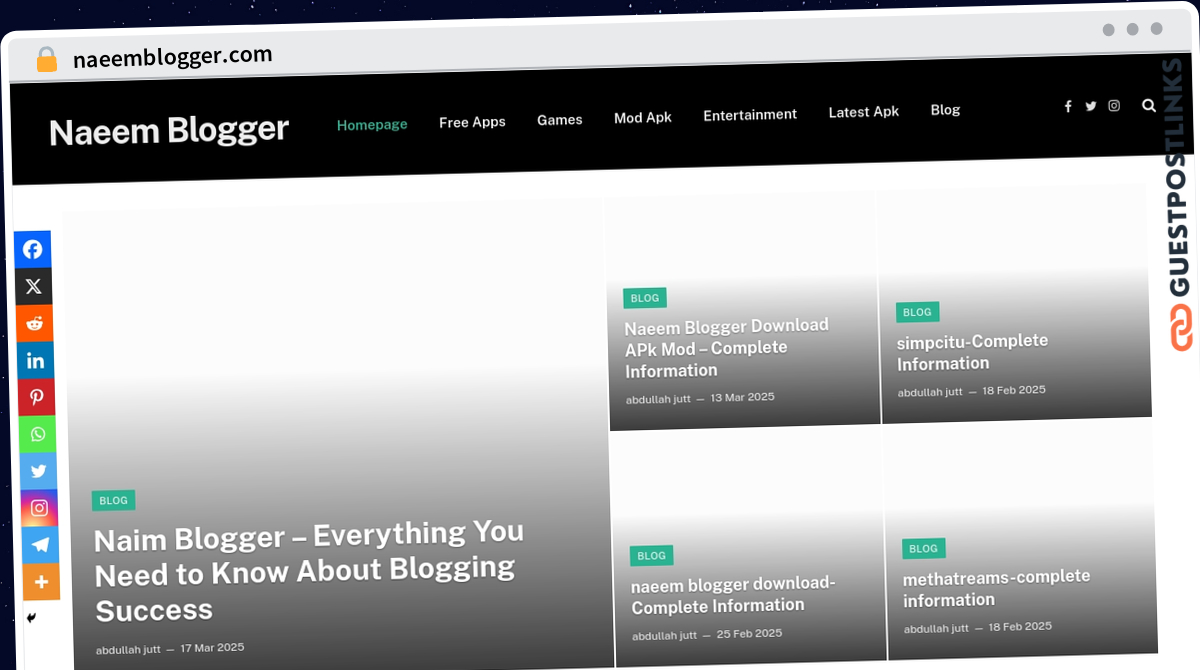Click author abdullah jutt on methatreams post
This screenshot has width=1200, height=670.
[936, 629]
